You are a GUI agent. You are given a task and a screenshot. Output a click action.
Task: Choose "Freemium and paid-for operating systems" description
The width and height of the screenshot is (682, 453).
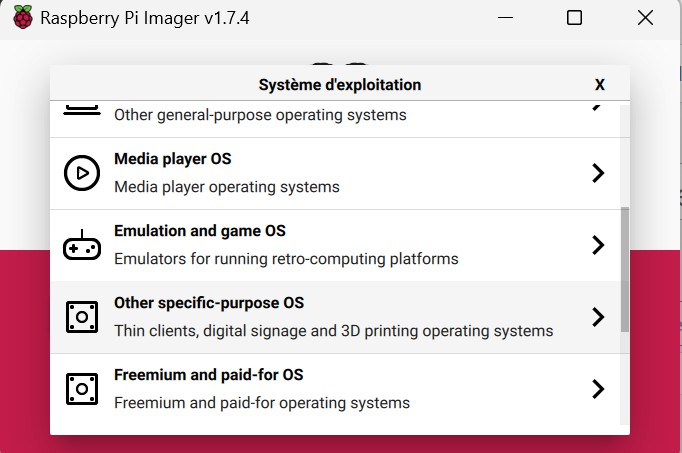pyautogui.click(x=262, y=403)
